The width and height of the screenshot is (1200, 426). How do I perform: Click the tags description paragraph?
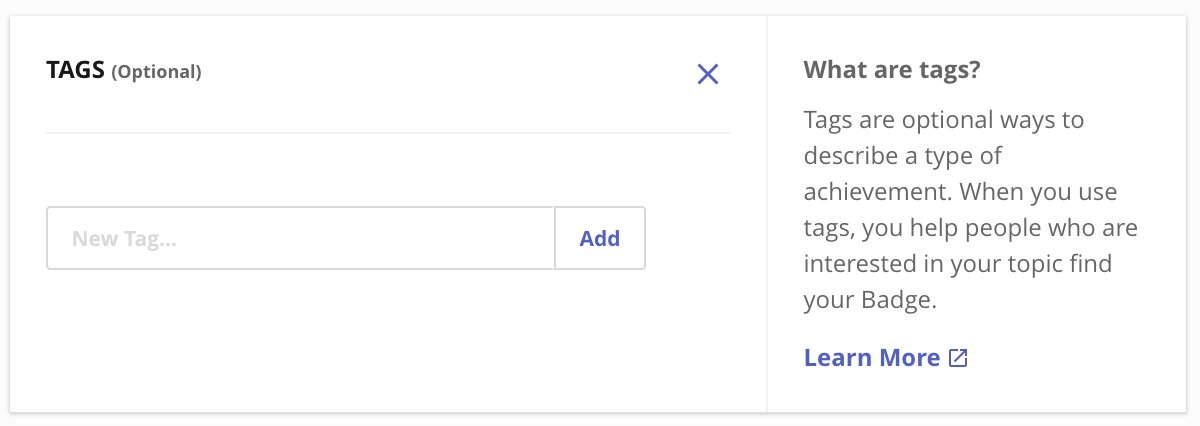click(970, 210)
